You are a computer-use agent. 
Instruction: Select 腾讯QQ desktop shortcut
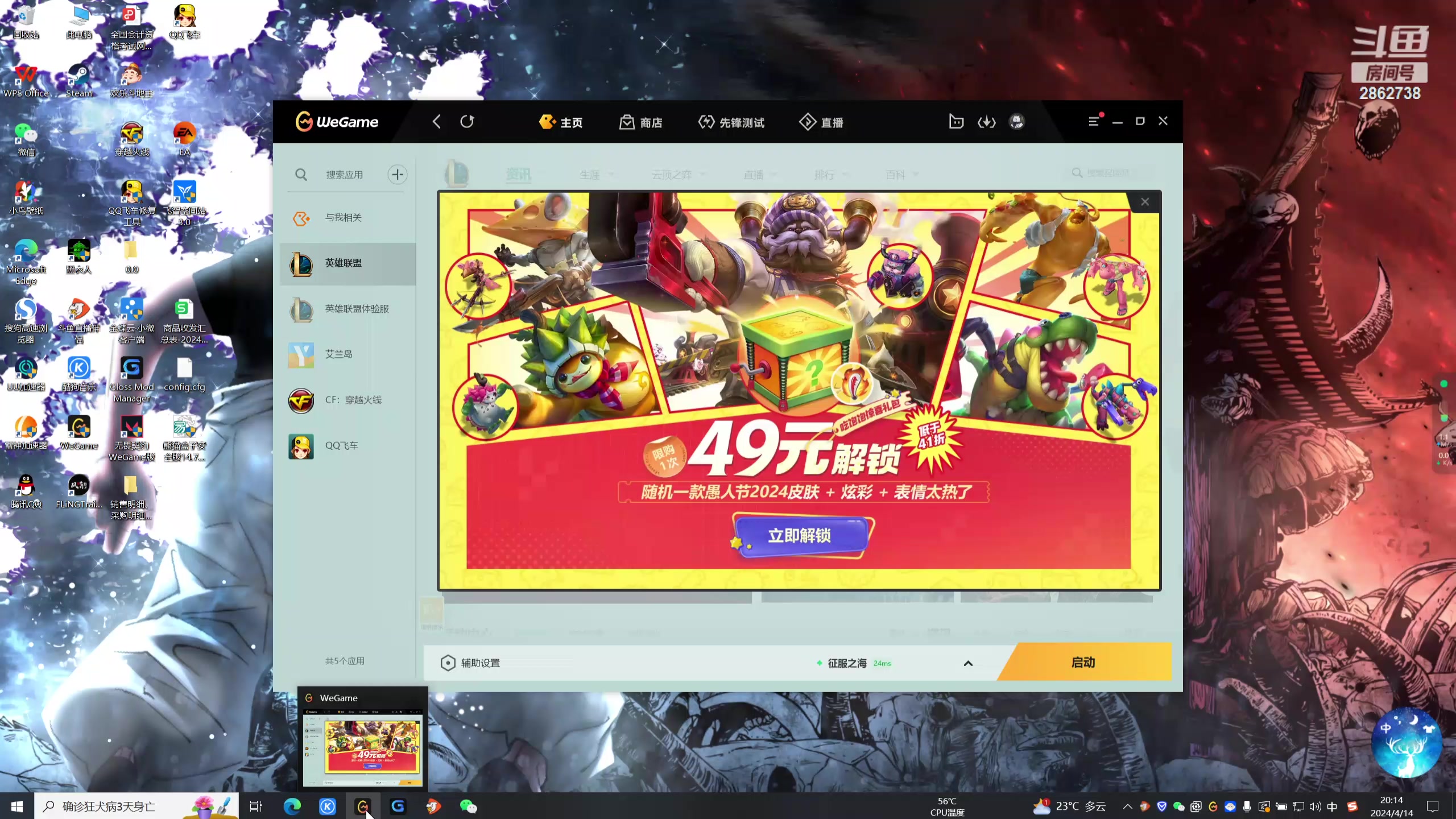click(x=26, y=491)
